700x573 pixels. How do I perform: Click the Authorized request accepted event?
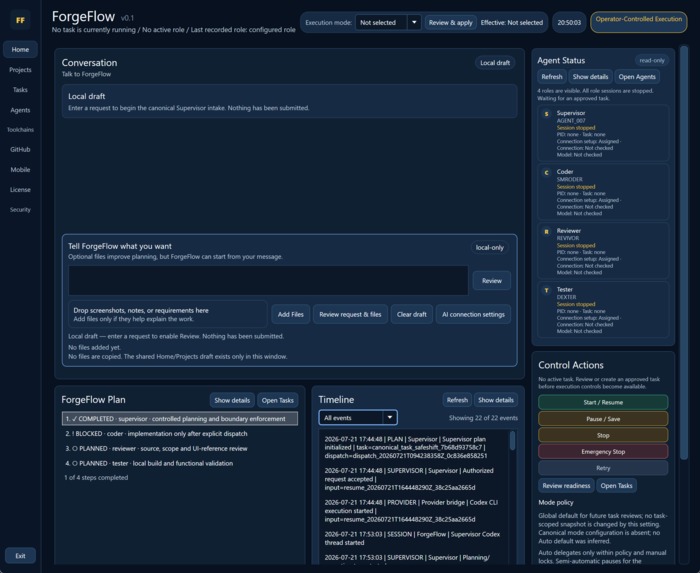(408, 479)
